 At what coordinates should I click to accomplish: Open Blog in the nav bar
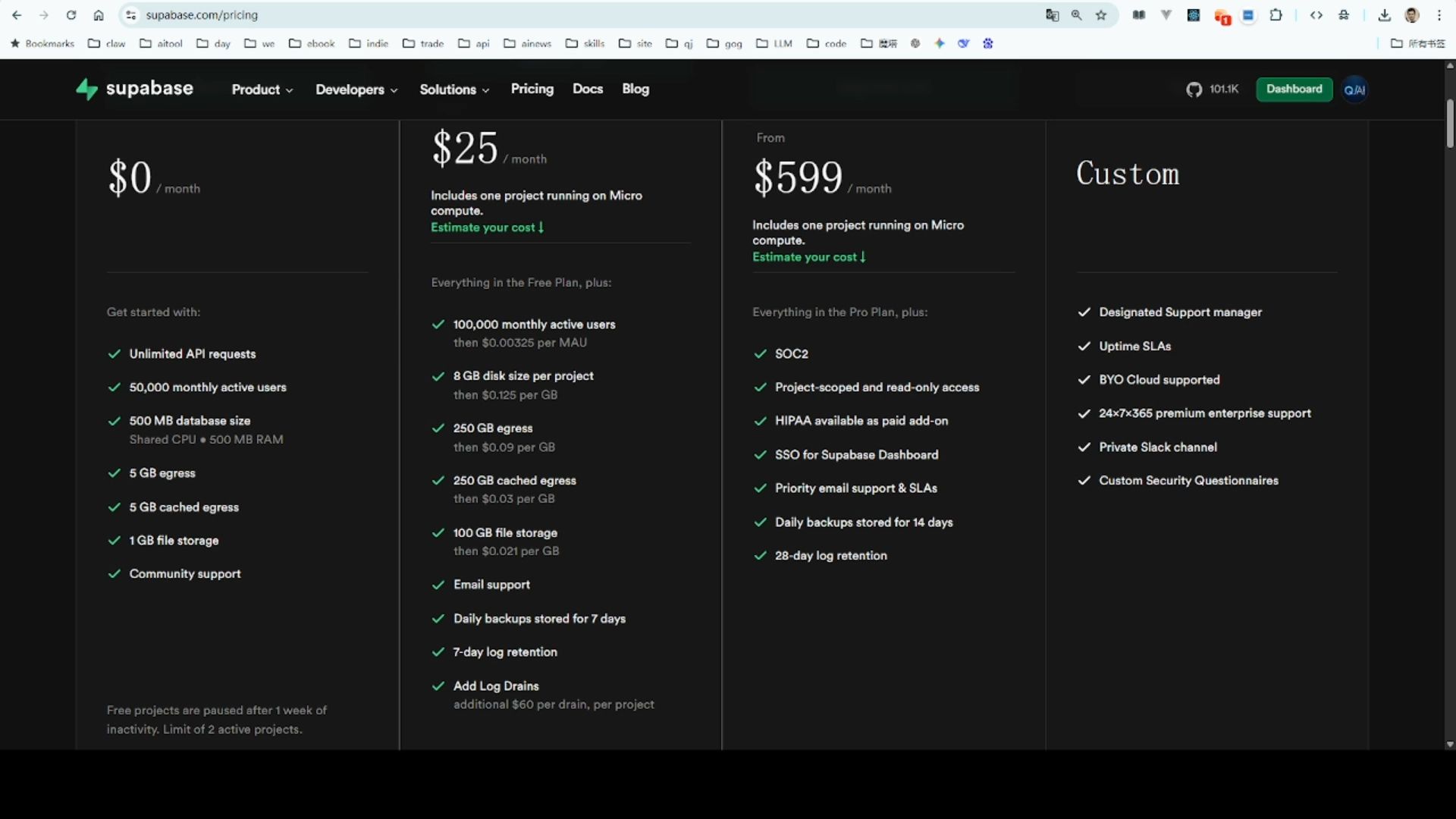[x=635, y=89]
